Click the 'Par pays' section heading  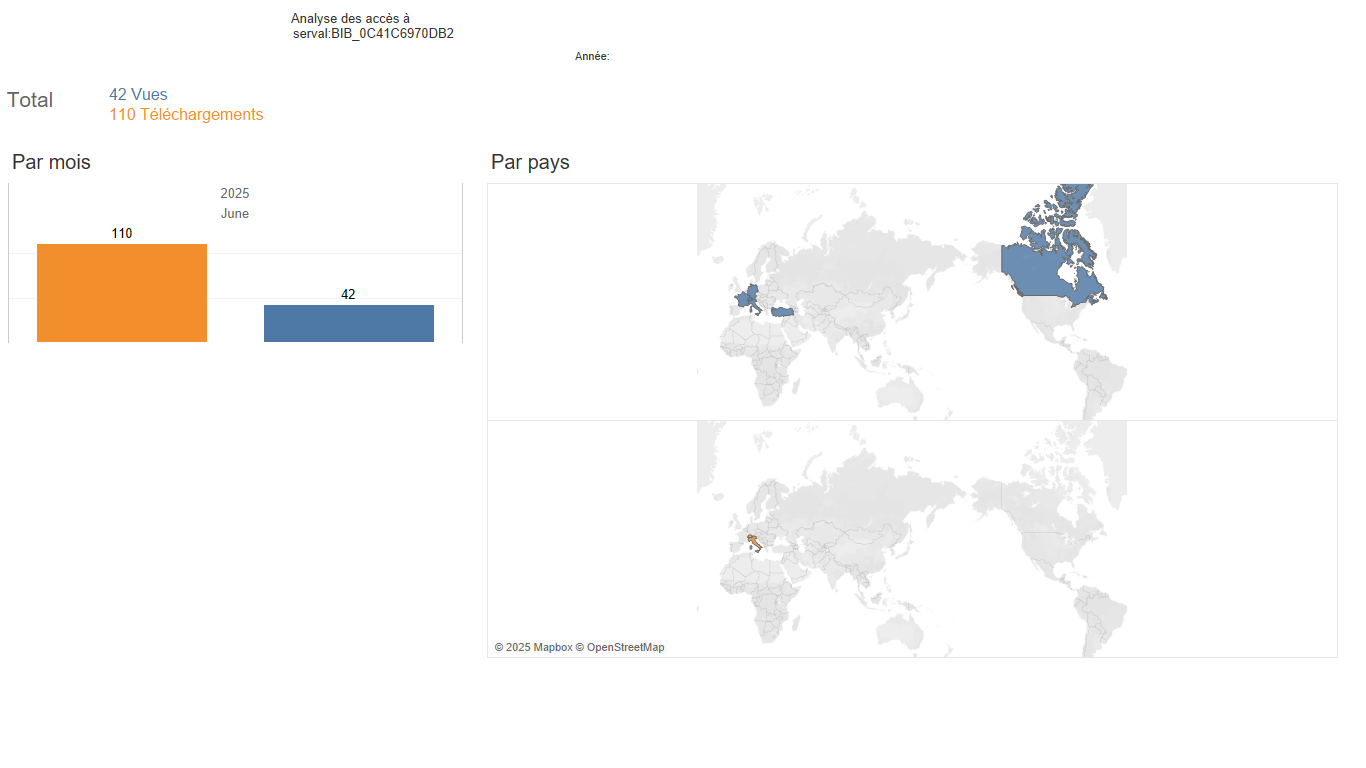pos(530,162)
